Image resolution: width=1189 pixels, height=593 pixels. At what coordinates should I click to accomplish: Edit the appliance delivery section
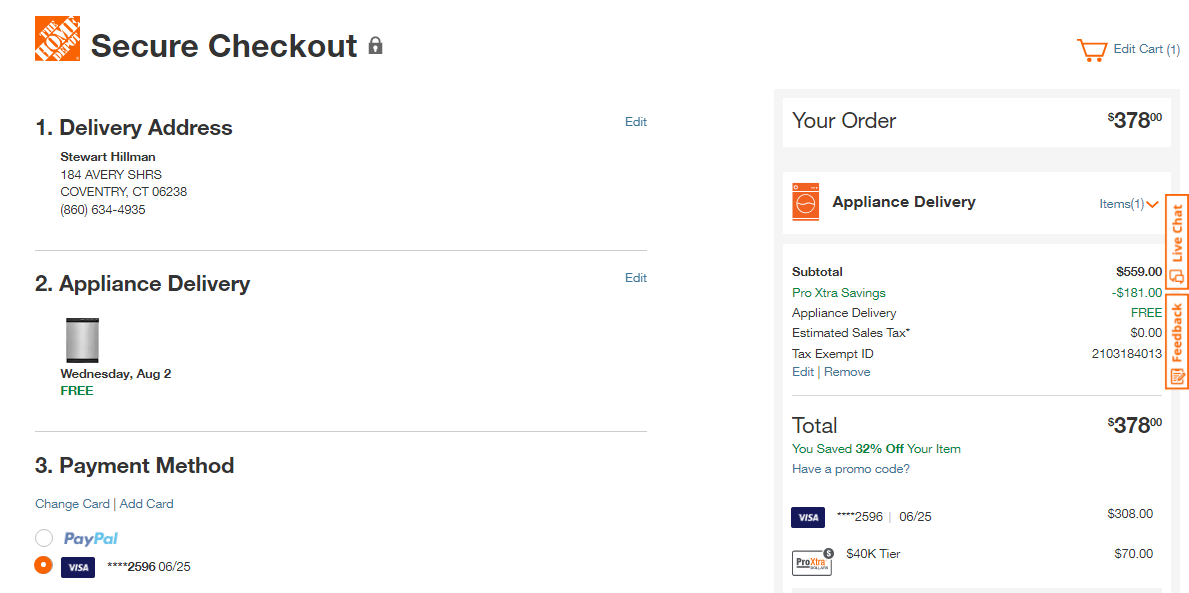(x=635, y=278)
